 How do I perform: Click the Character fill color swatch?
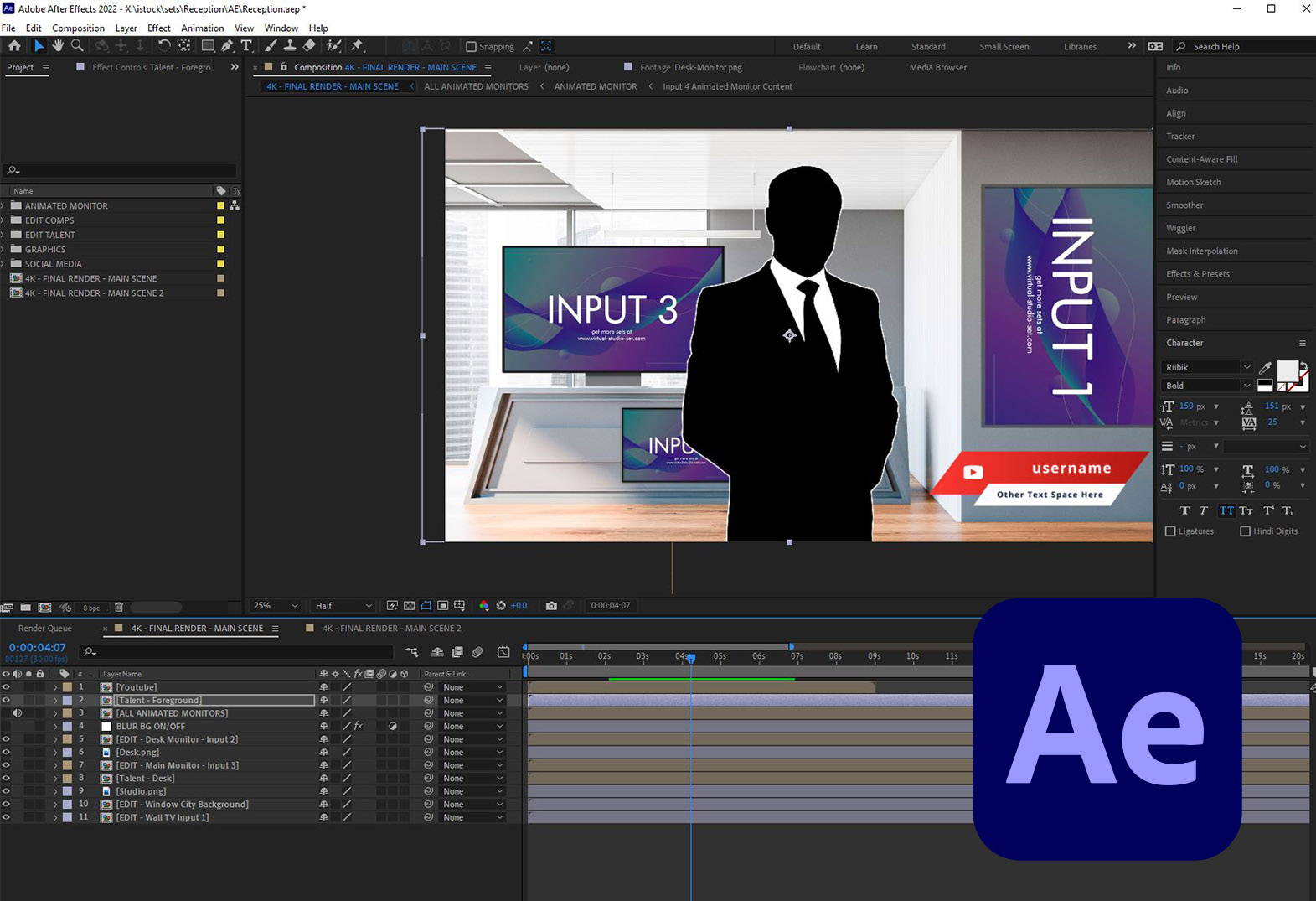1287,371
